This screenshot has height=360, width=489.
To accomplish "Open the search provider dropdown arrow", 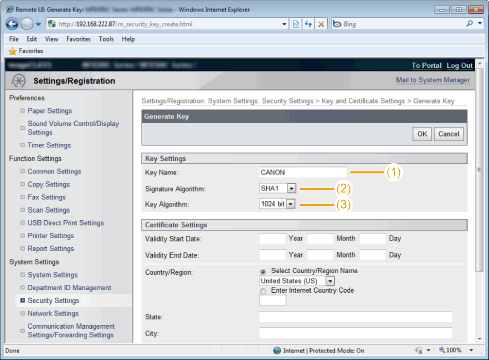I will 480,24.
